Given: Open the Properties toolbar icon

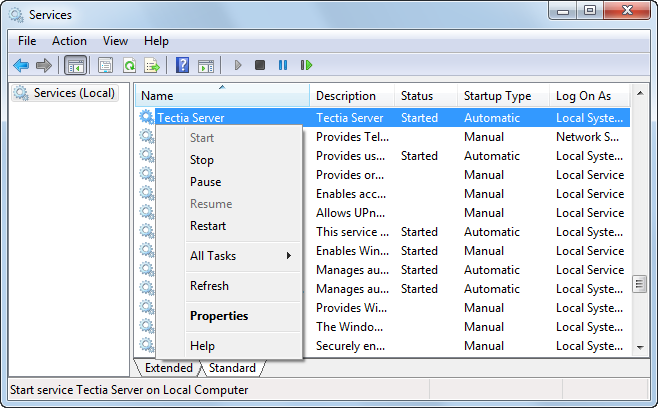Looking at the screenshot, I should click(x=105, y=65).
